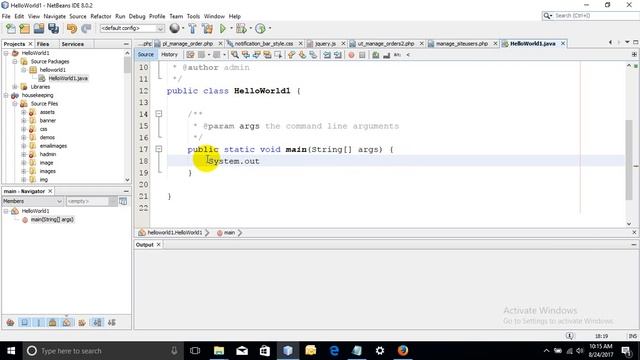Click Previous Bookmark icon in editor toolbar
The width and height of the screenshot is (640, 360).
pos(291,55)
